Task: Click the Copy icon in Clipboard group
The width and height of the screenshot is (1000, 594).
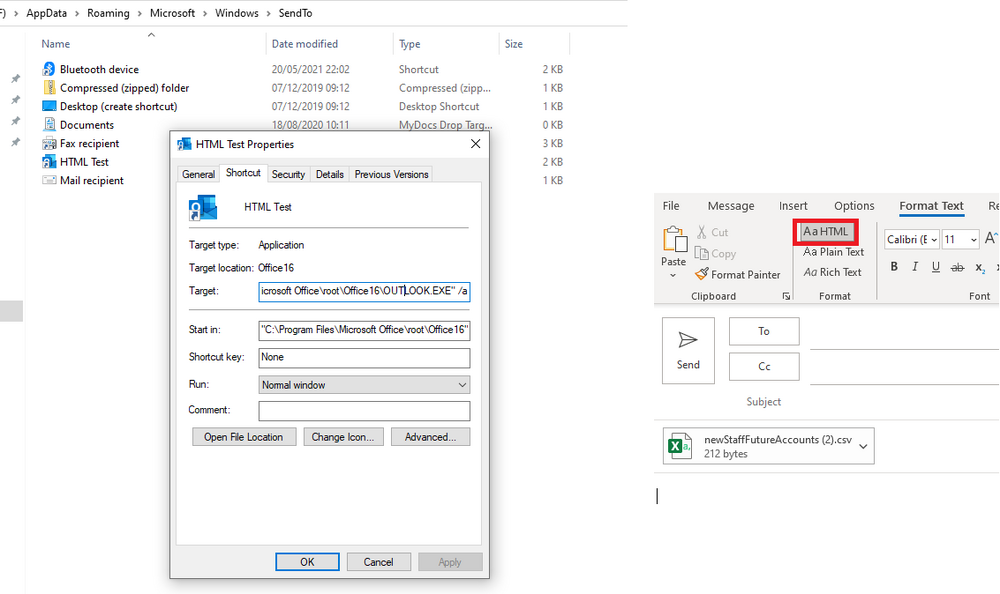Action: pos(702,253)
